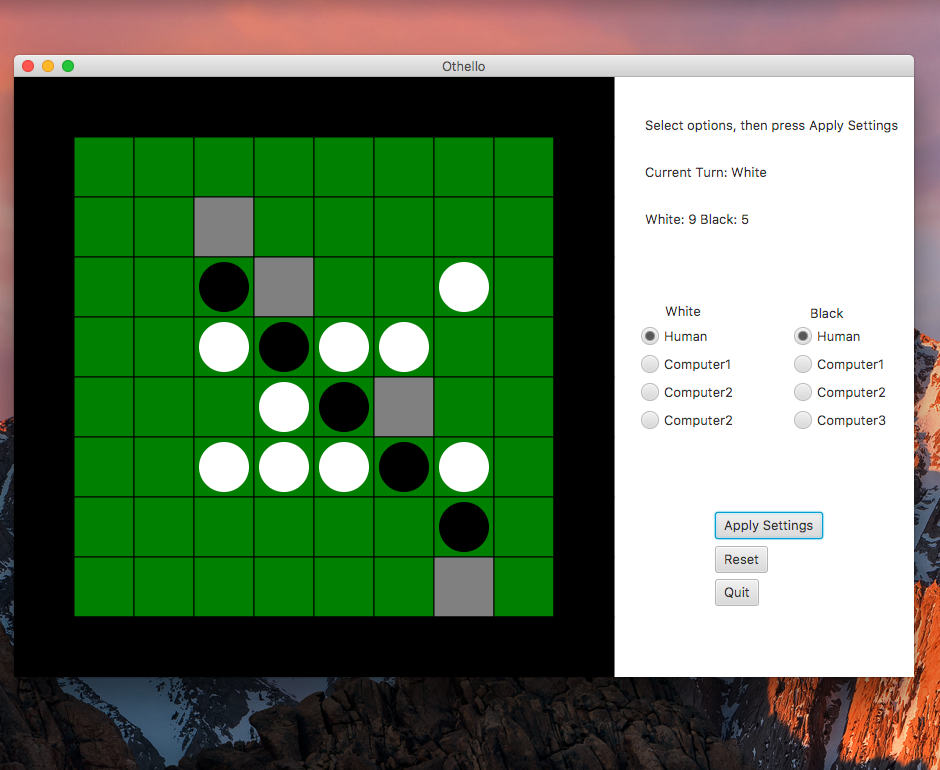Close the Othello window with the red button
The image size is (940, 770).
28,66
